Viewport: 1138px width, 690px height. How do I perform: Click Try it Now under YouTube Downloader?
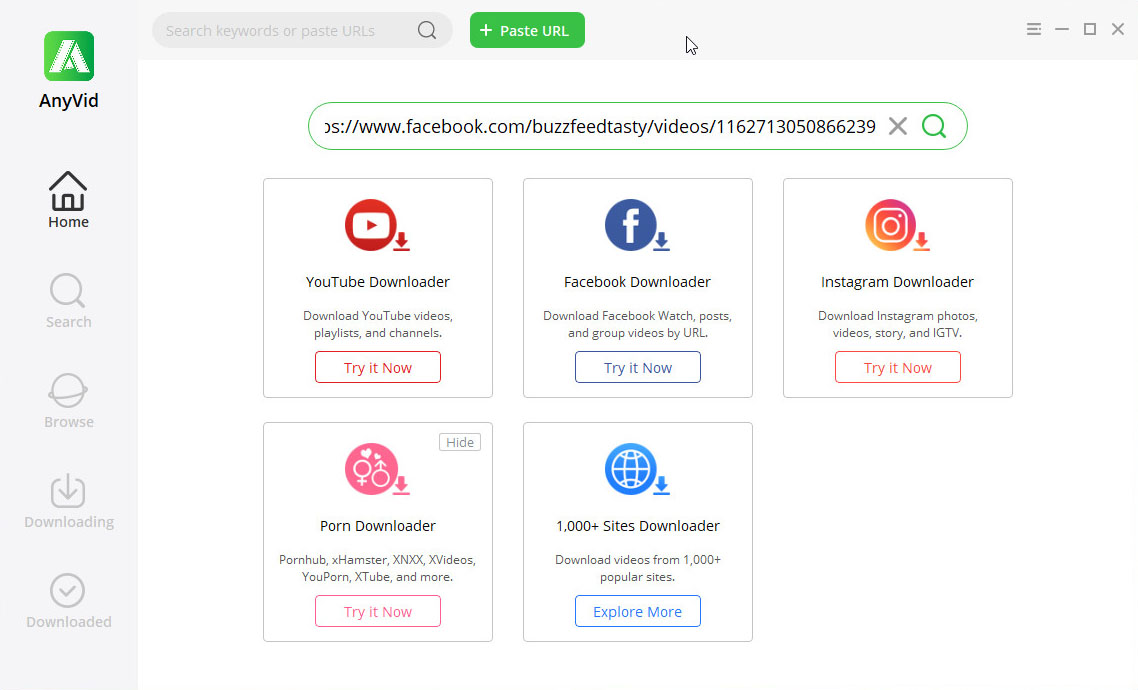coord(377,367)
